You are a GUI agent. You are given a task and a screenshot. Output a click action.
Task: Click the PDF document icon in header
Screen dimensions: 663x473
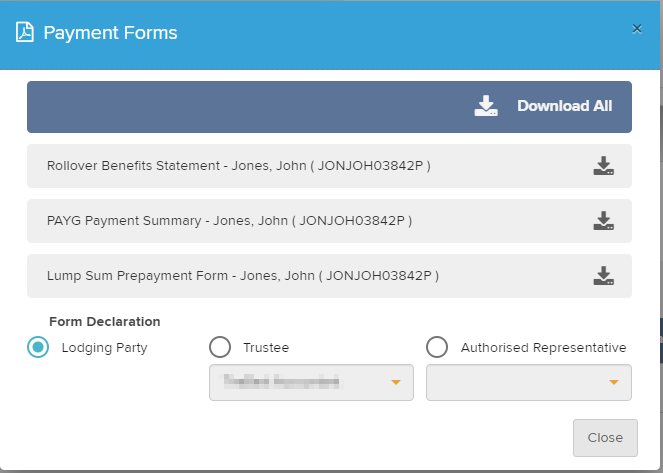25,33
